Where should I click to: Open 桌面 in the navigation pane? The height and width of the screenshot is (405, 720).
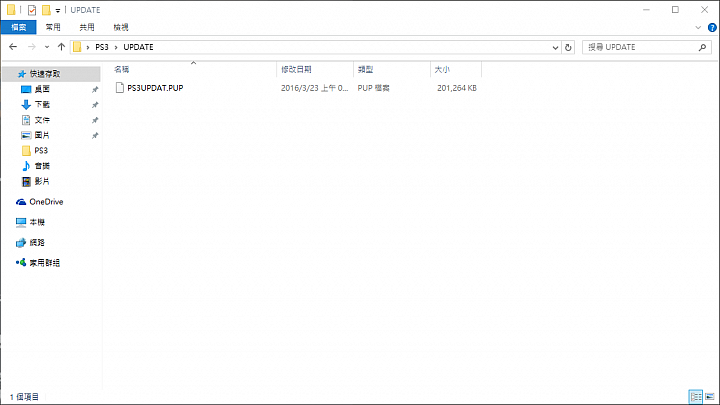pos(42,89)
